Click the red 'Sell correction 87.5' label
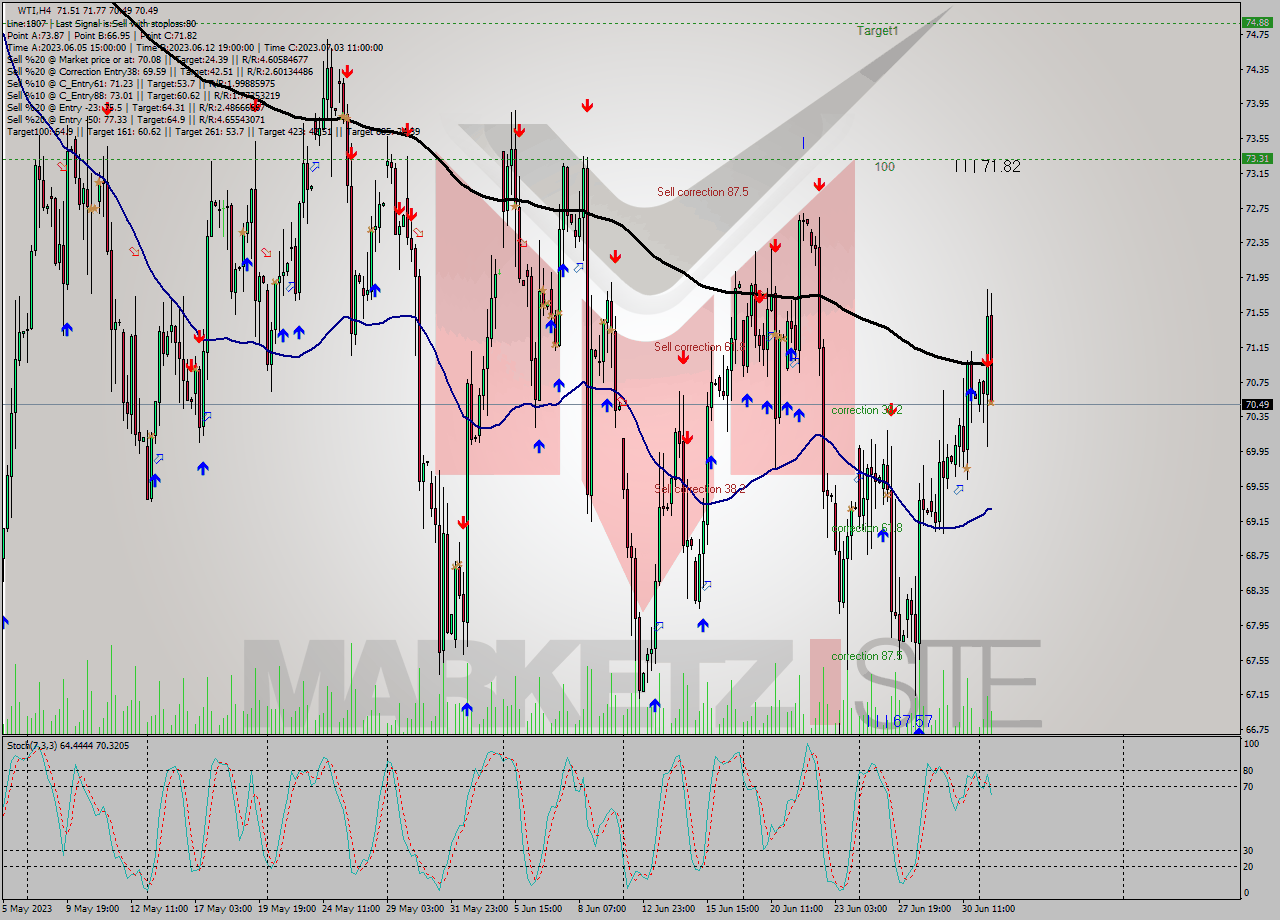Image resolution: width=1280 pixels, height=920 pixels. coord(702,191)
